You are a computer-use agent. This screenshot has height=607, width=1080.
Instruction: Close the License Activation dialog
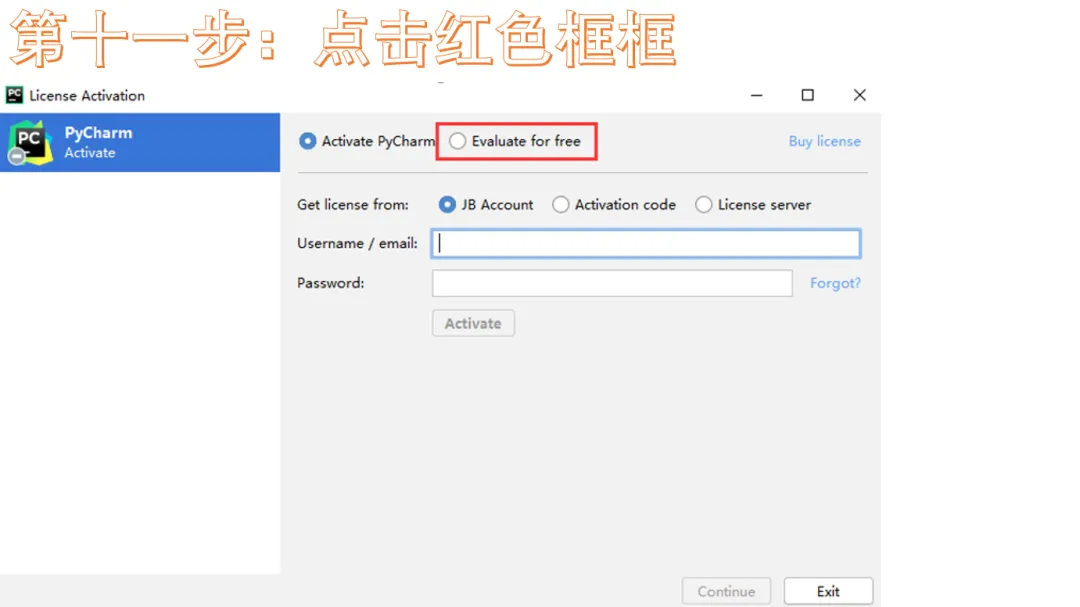click(x=860, y=95)
